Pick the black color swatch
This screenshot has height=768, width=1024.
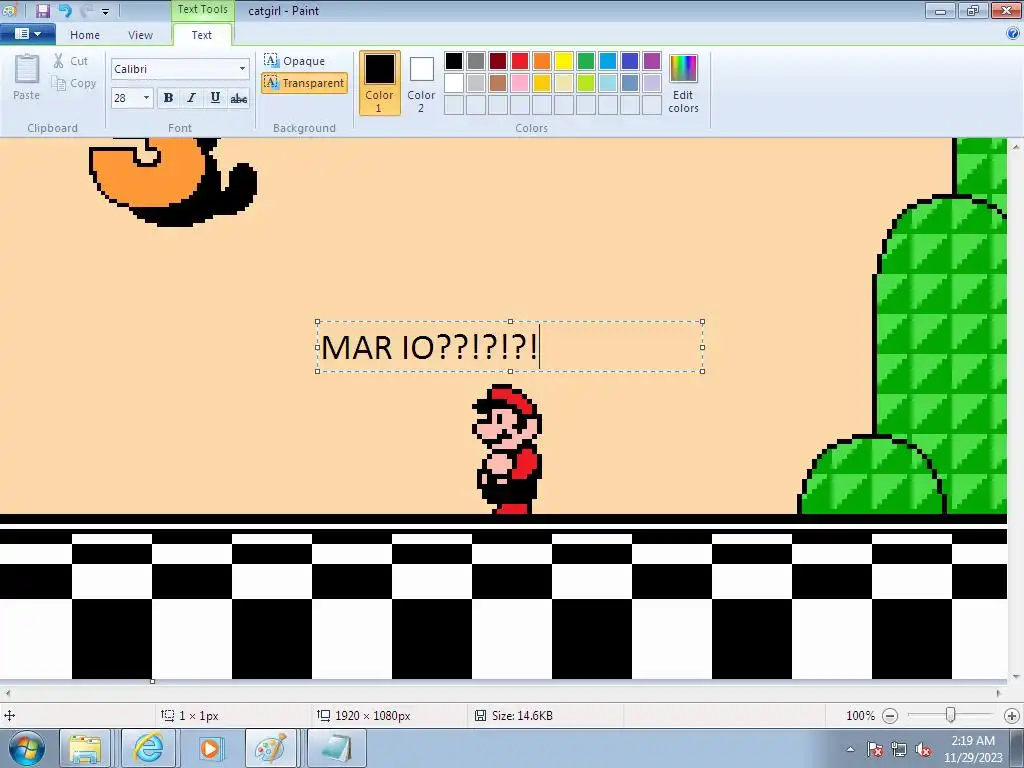pyautogui.click(x=454, y=61)
